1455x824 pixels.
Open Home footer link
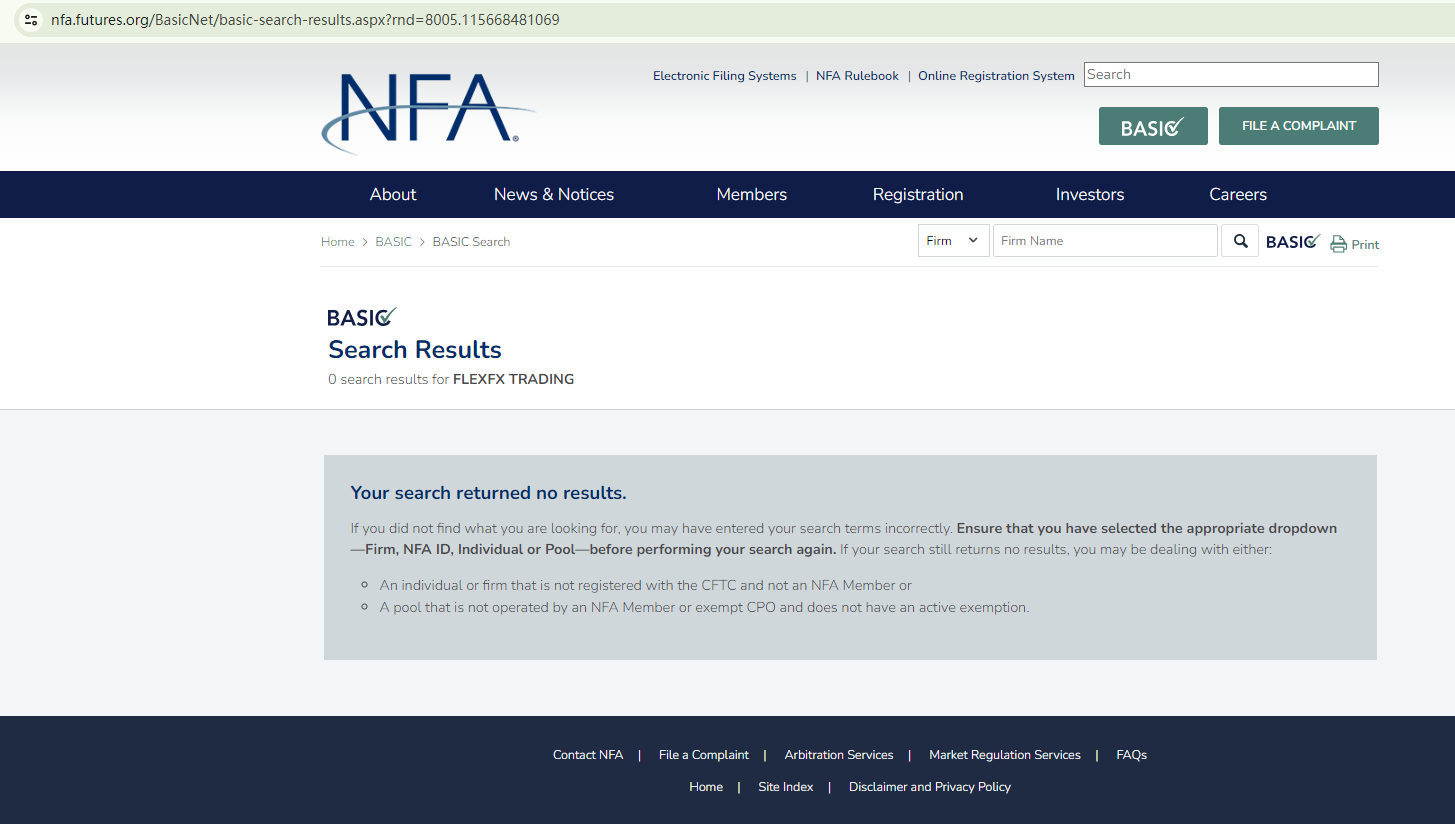tap(706, 787)
